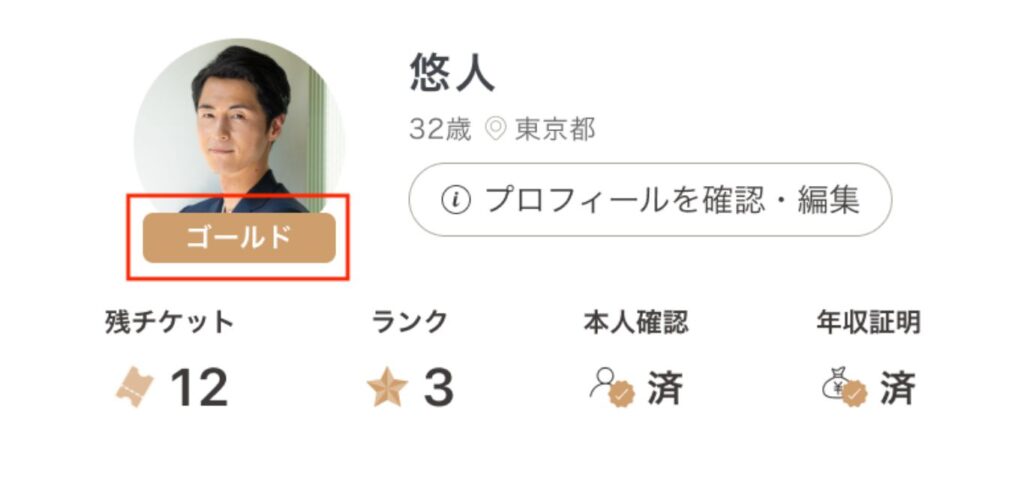
Task: Click the 東京都 location text
Action: [555, 129]
